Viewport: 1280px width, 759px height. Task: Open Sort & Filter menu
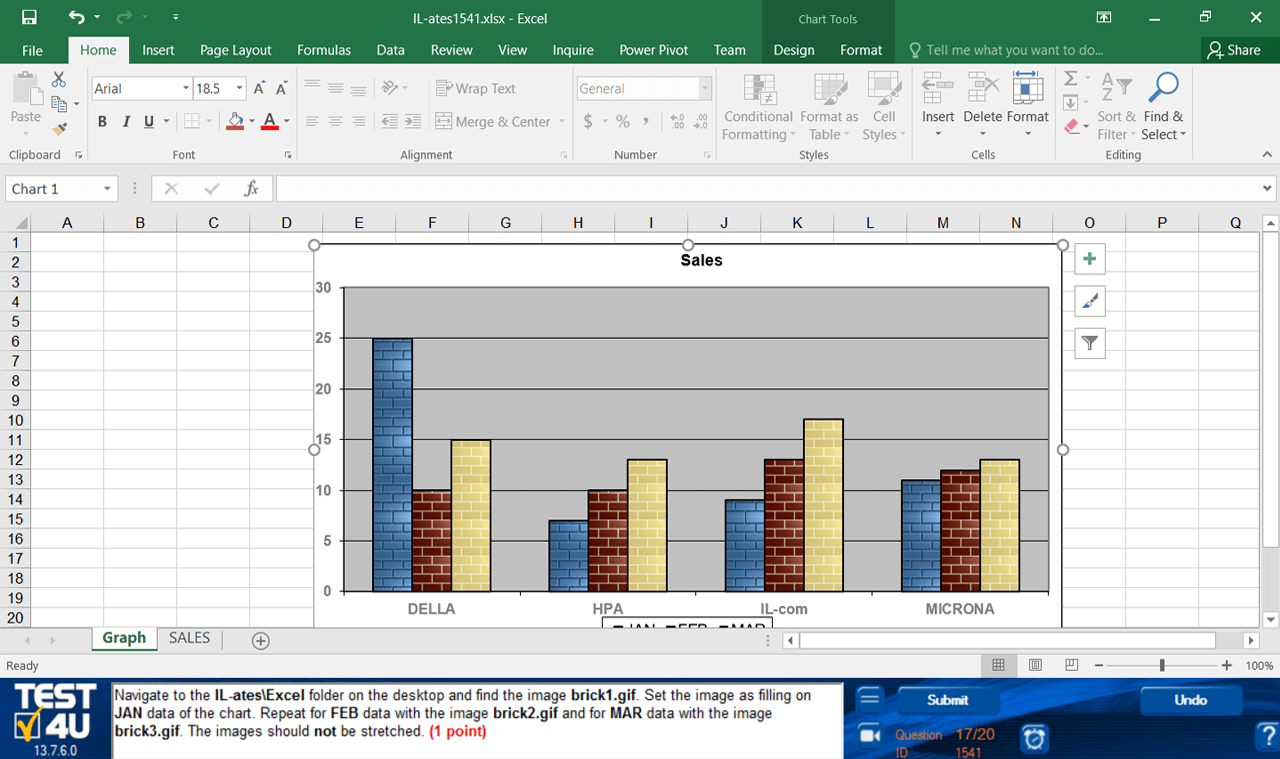pos(1116,106)
